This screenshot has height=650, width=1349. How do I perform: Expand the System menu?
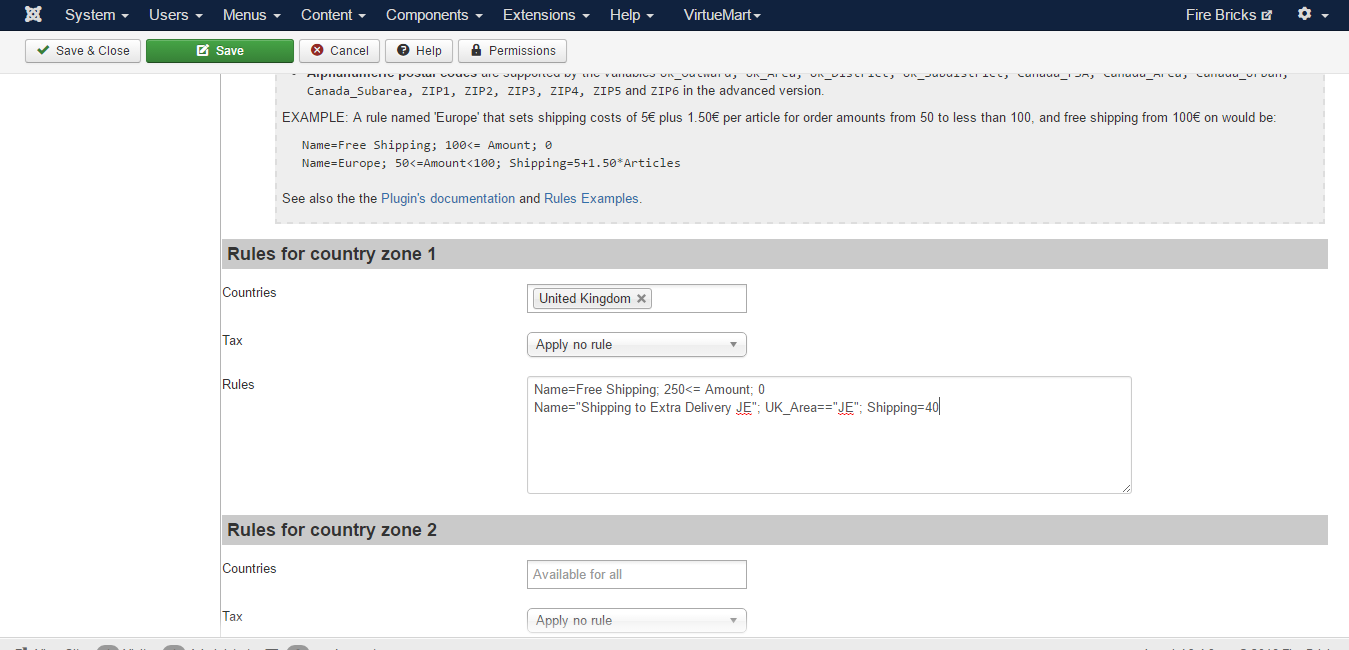pyautogui.click(x=96, y=15)
